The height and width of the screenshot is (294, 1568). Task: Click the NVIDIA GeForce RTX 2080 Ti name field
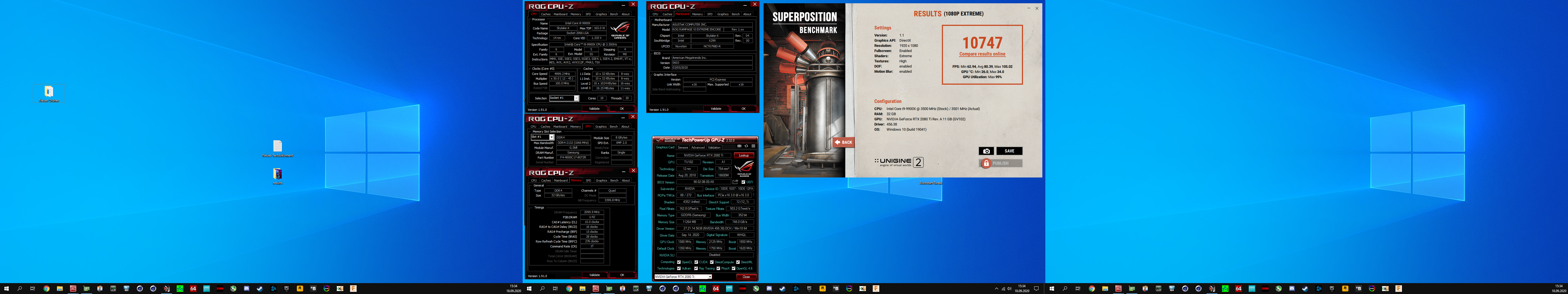click(704, 155)
